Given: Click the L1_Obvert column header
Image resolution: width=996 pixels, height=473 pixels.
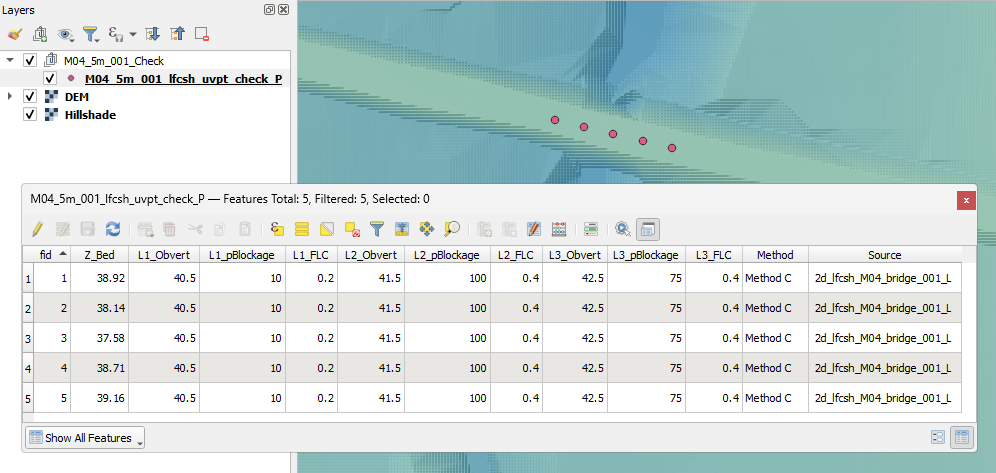Looking at the screenshot, I should pyautogui.click(x=163, y=255).
